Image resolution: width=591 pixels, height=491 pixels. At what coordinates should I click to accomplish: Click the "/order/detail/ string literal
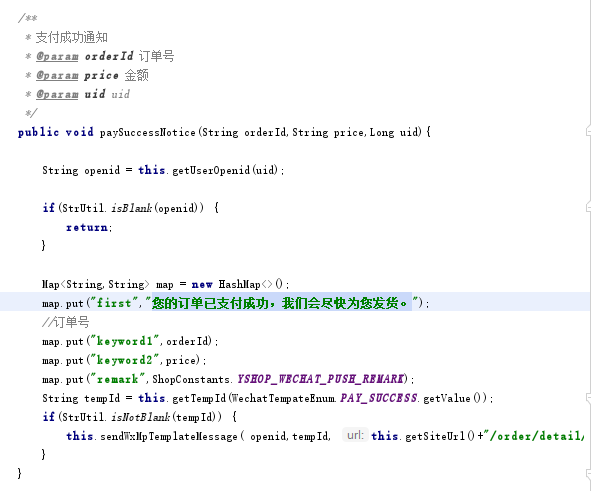click(535, 436)
